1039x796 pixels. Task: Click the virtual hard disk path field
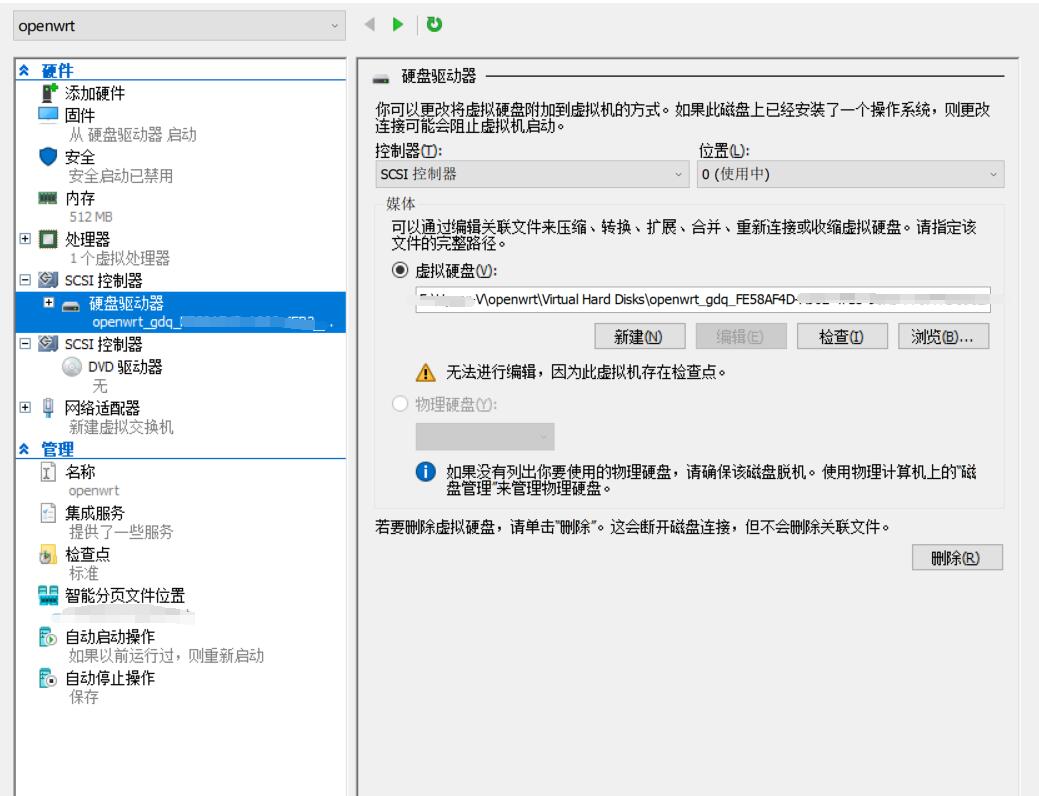coord(703,299)
